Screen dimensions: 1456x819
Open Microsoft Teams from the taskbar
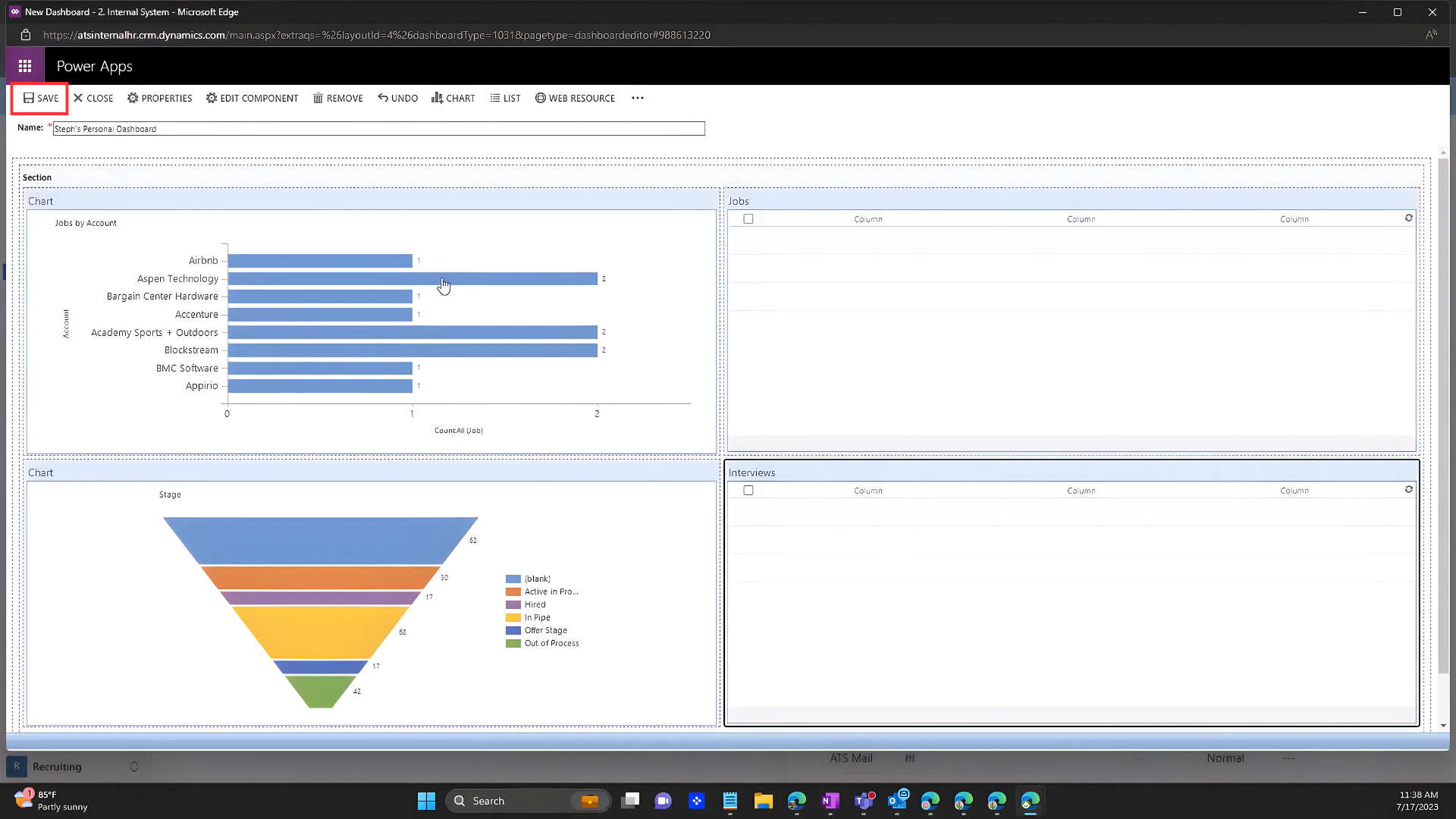(x=864, y=801)
